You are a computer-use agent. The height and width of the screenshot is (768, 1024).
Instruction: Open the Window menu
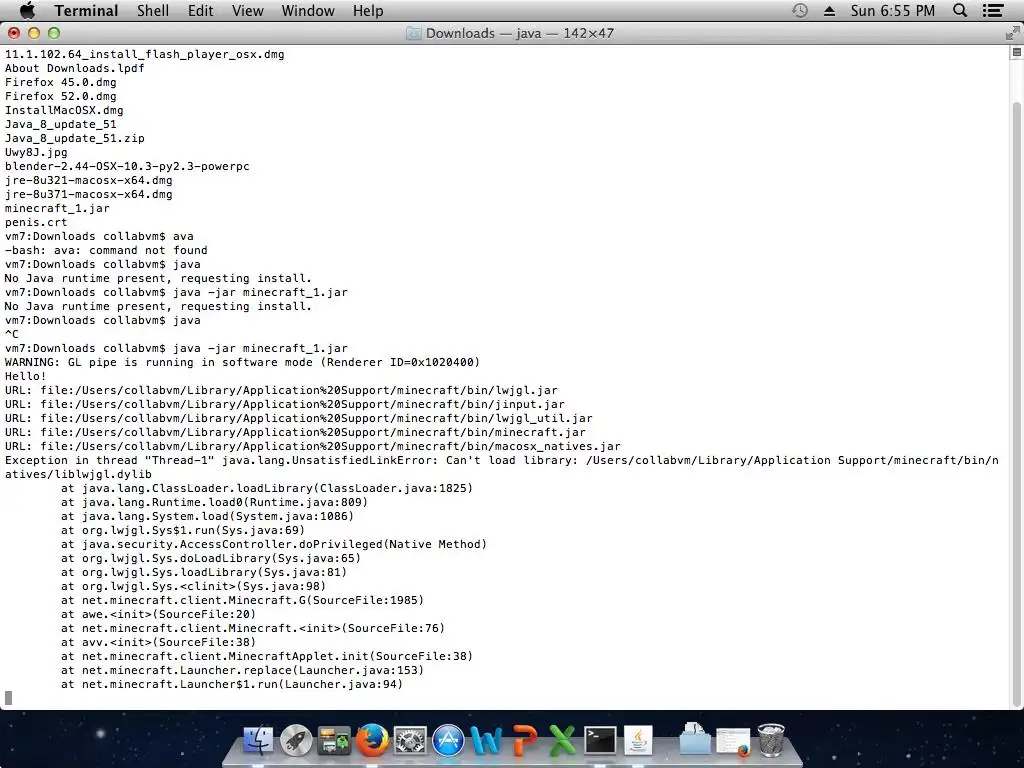tap(308, 10)
